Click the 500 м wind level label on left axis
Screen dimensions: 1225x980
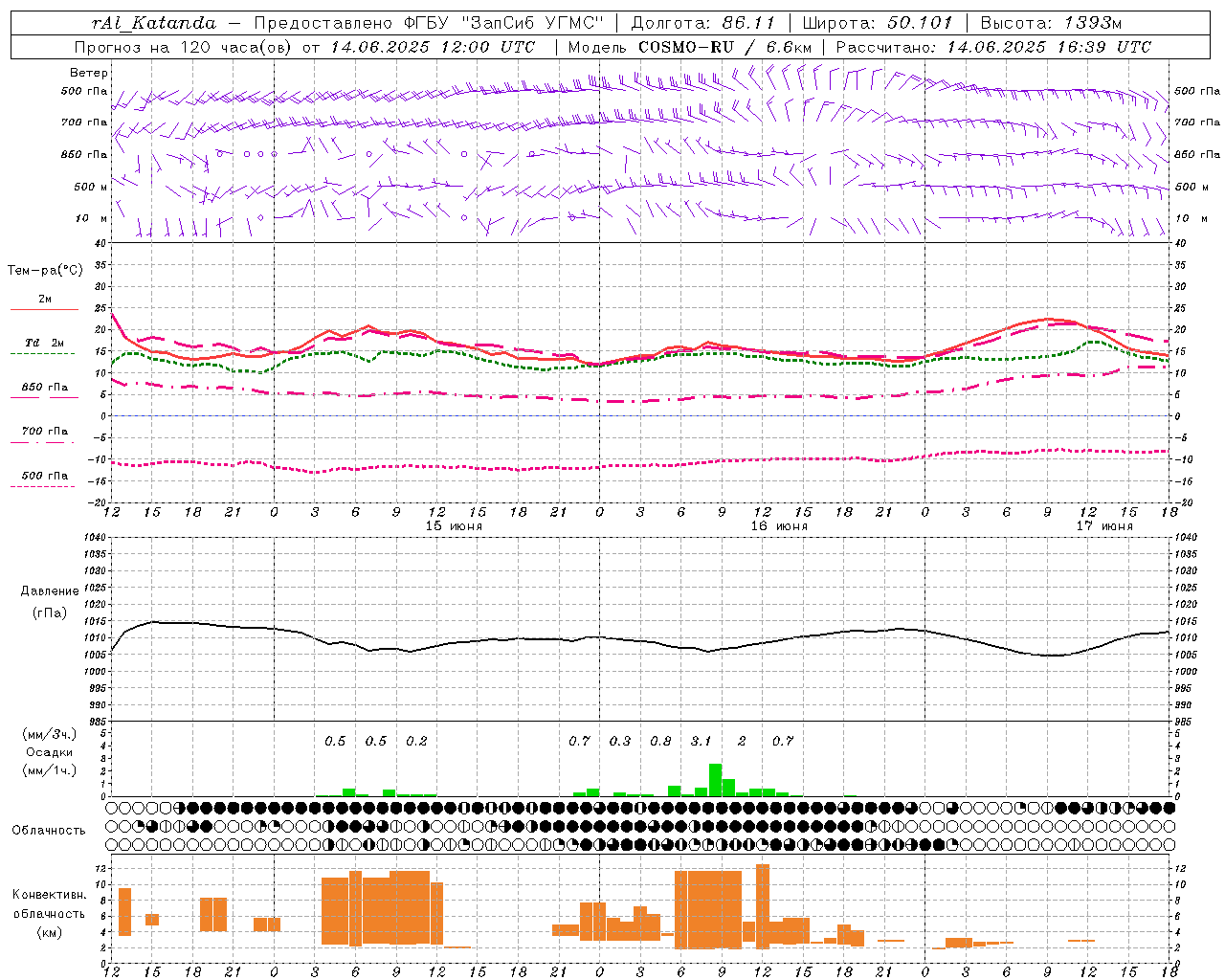91,187
